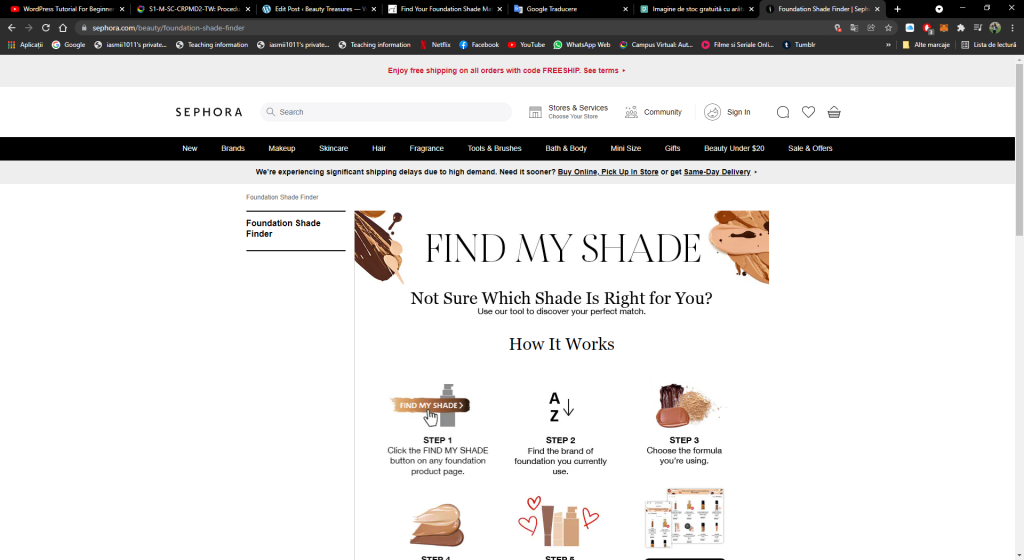Open the Skincare menu
Viewport: 1024px width, 560px height.
pos(333,149)
